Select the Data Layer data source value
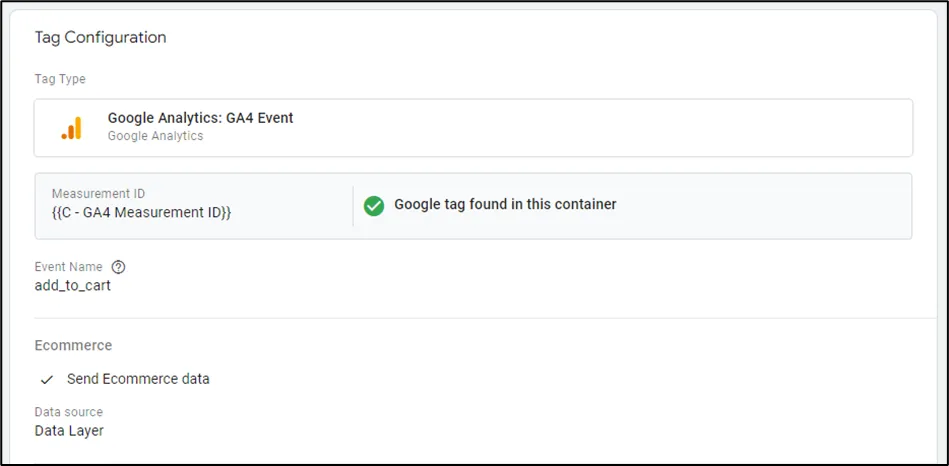 [x=69, y=431]
